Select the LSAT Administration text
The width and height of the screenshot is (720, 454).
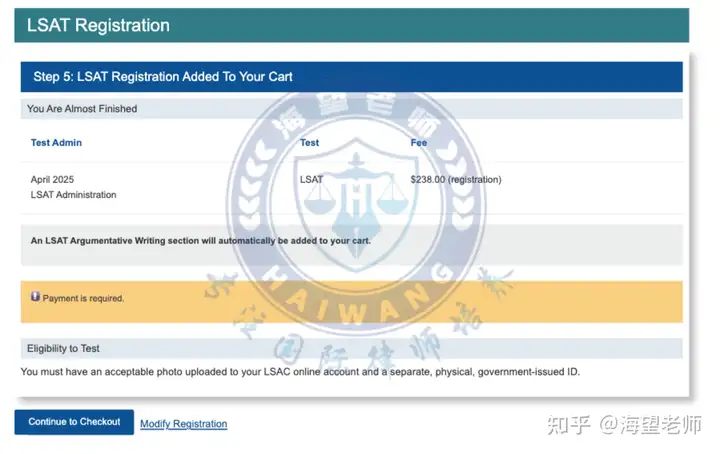click(x=73, y=195)
